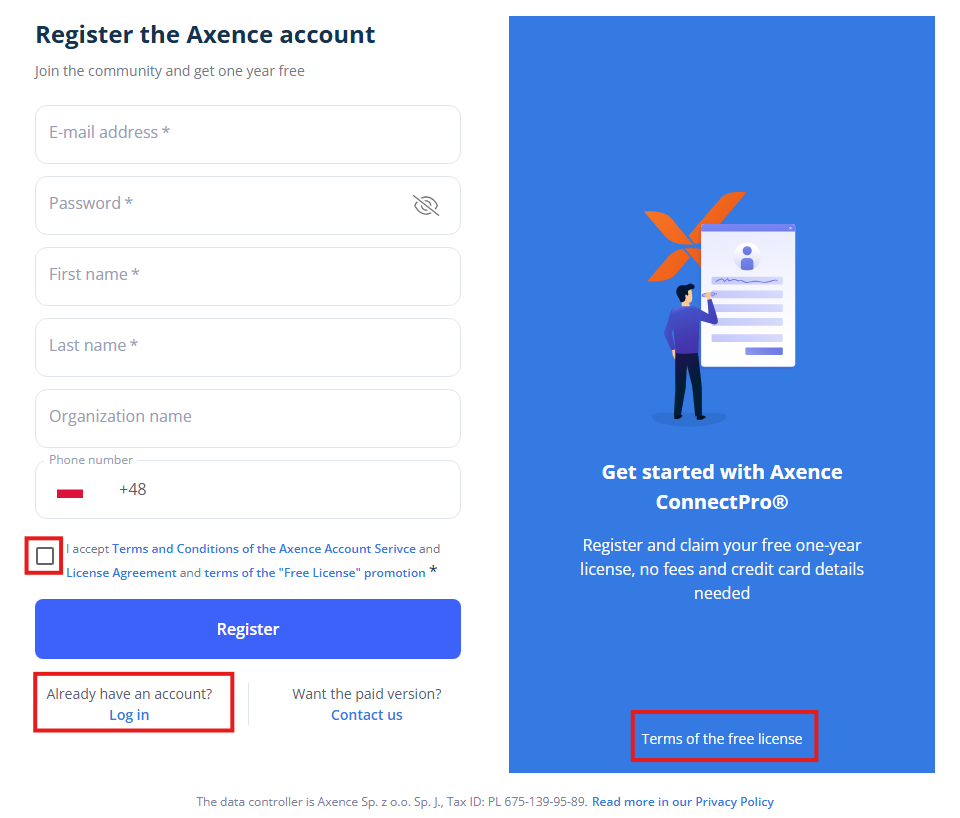Open Terms and Conditions of Axence Account link
This screenshot has height=818, width=960.
(264, 549)
